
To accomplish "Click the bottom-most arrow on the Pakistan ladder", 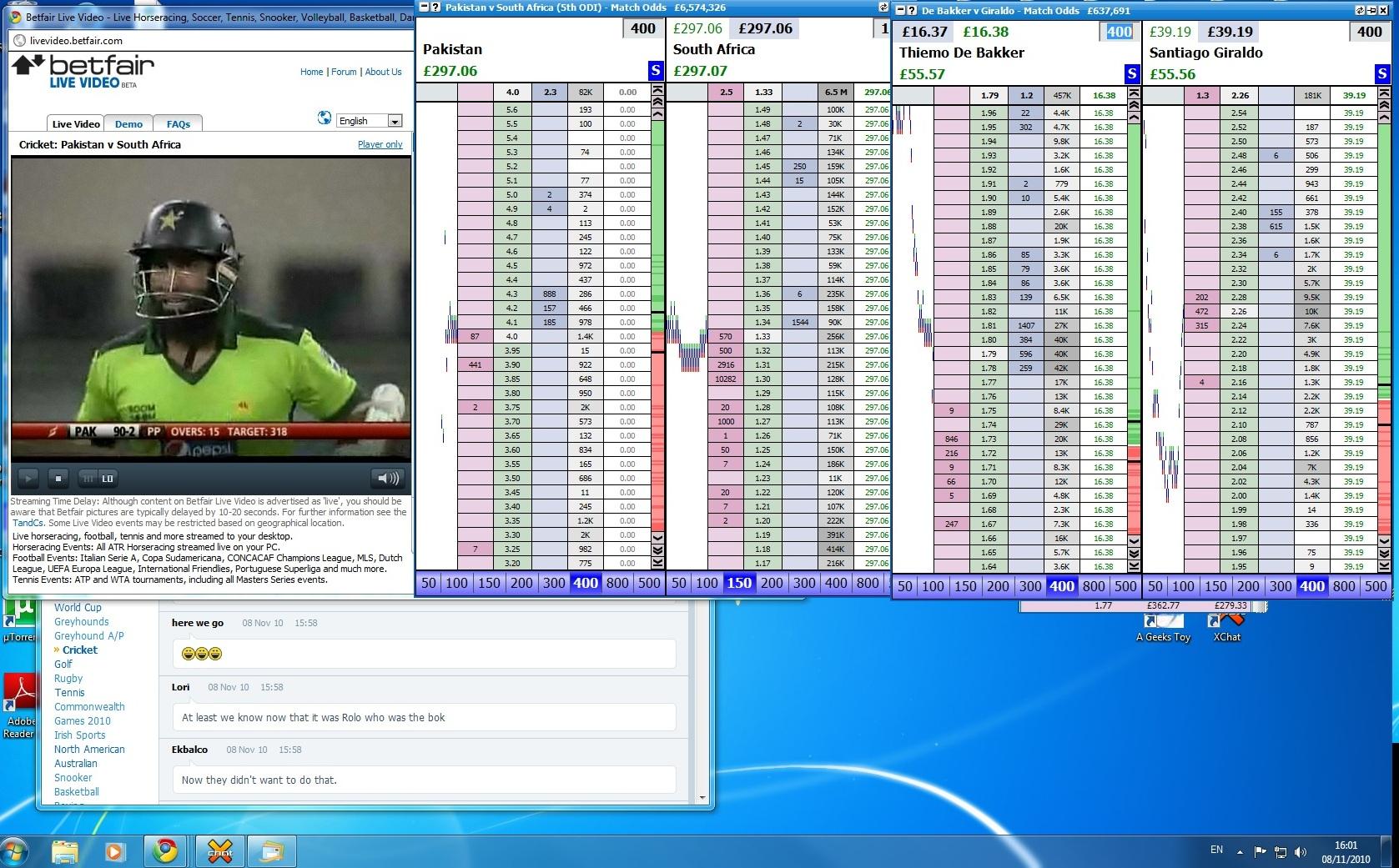I will coord(657,563).
